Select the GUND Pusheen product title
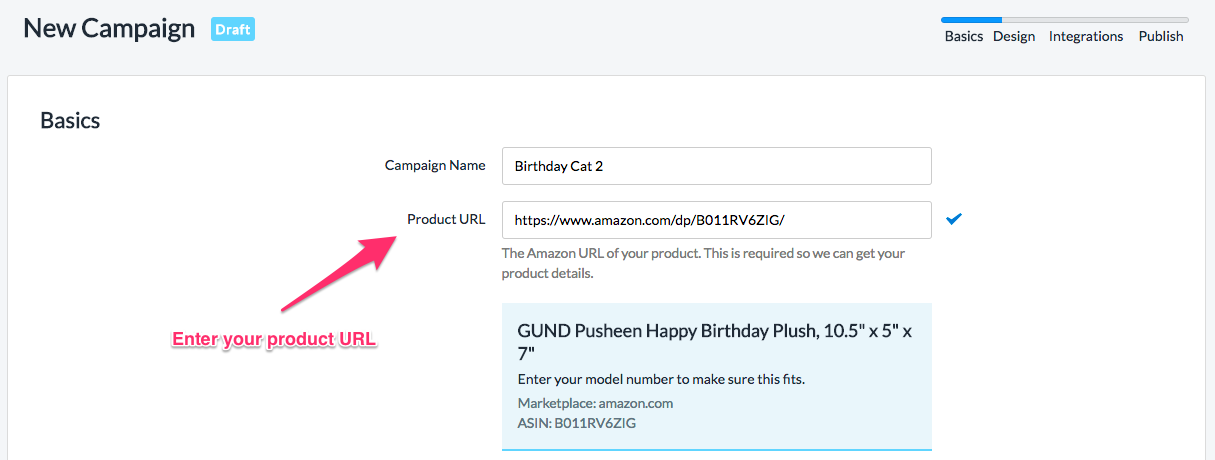The width and height of the screenshot is (1215, 460). pos(715,343)
